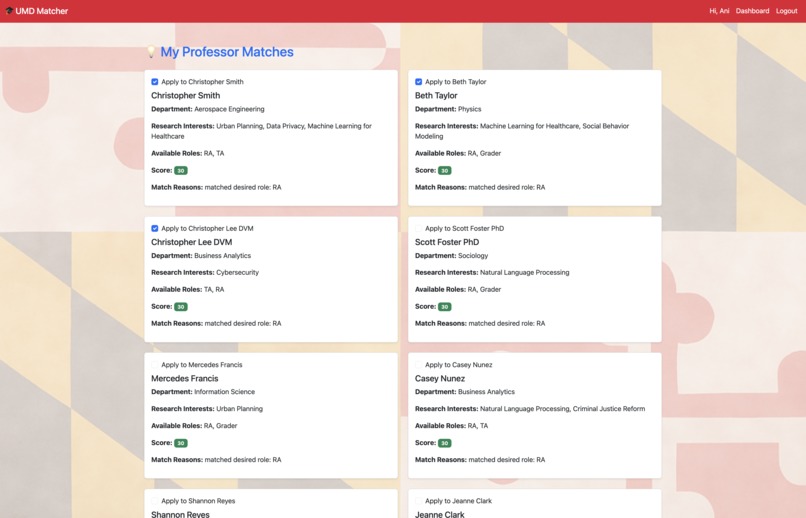
Task: Uncheck Apply to Christopher Lee DVM checkbox
Action: coord(155,228)
